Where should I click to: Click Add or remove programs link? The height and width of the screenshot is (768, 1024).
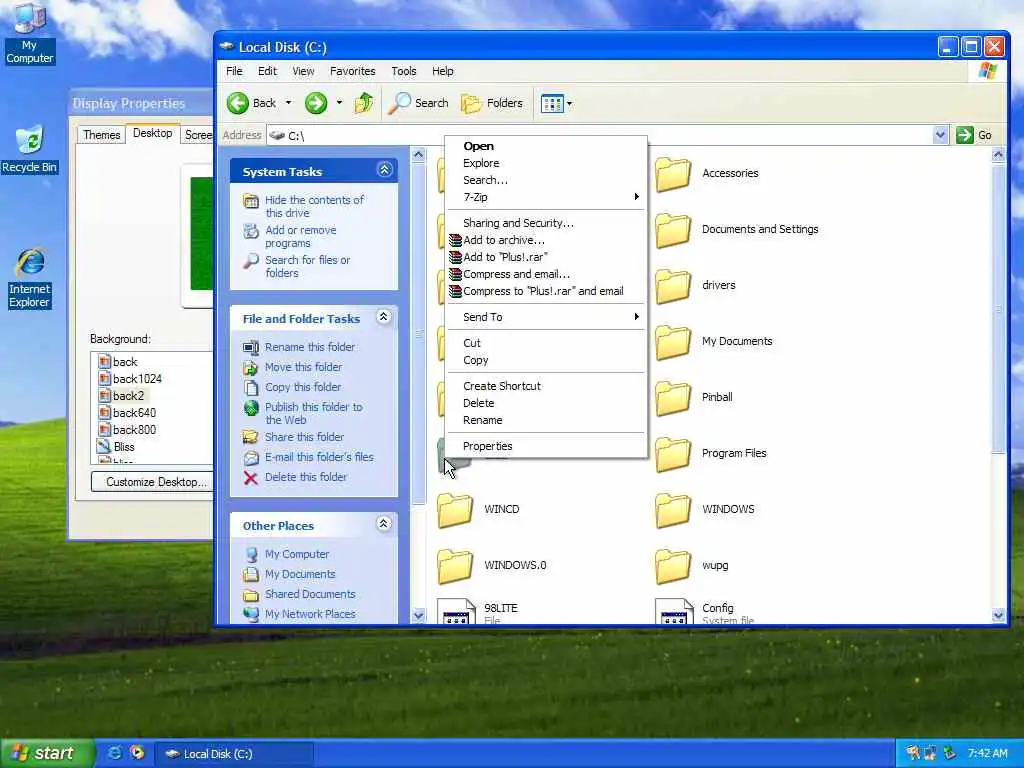point(301,236)
